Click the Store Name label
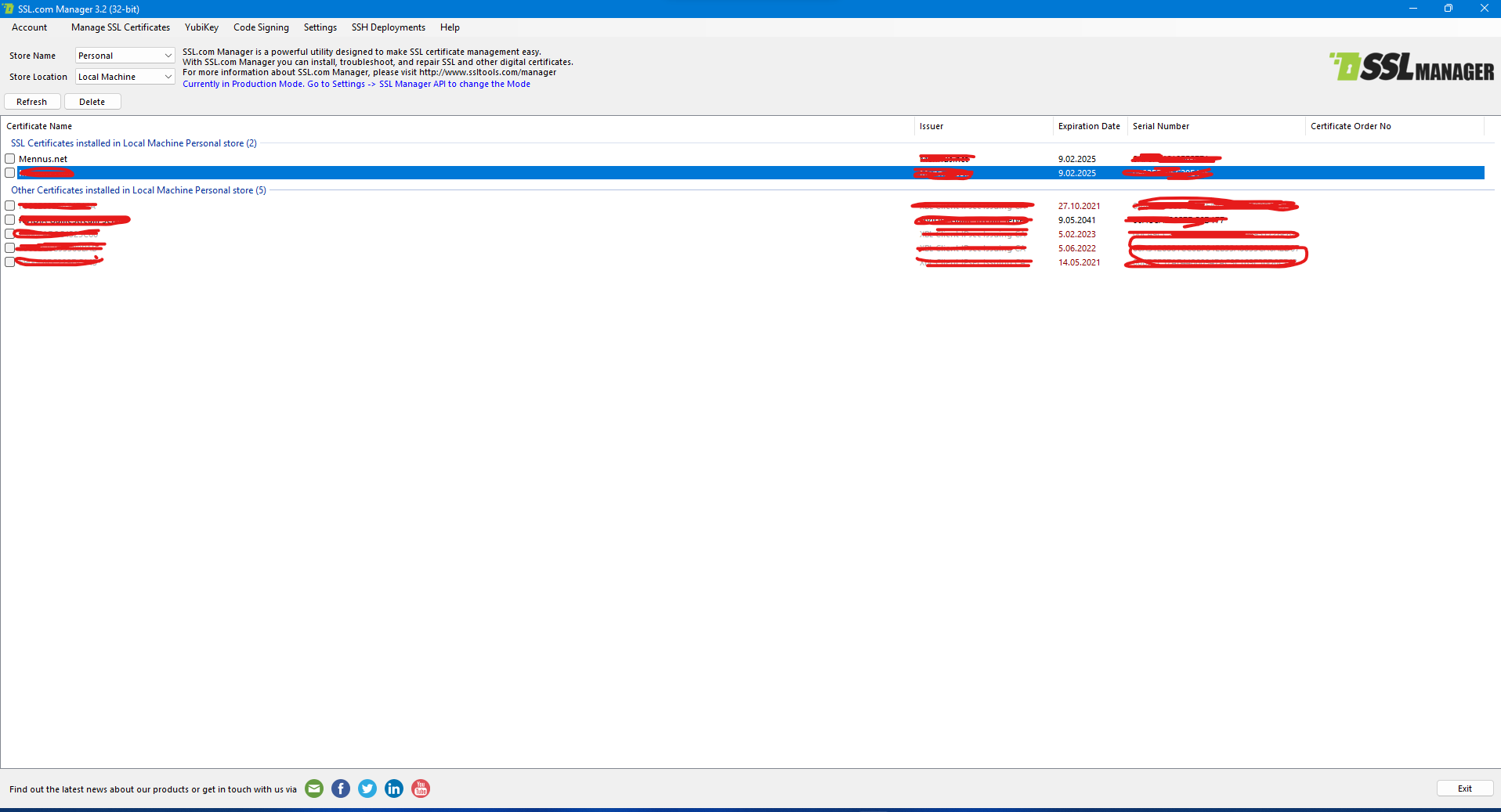1501x812 pixels. [32, 56]
